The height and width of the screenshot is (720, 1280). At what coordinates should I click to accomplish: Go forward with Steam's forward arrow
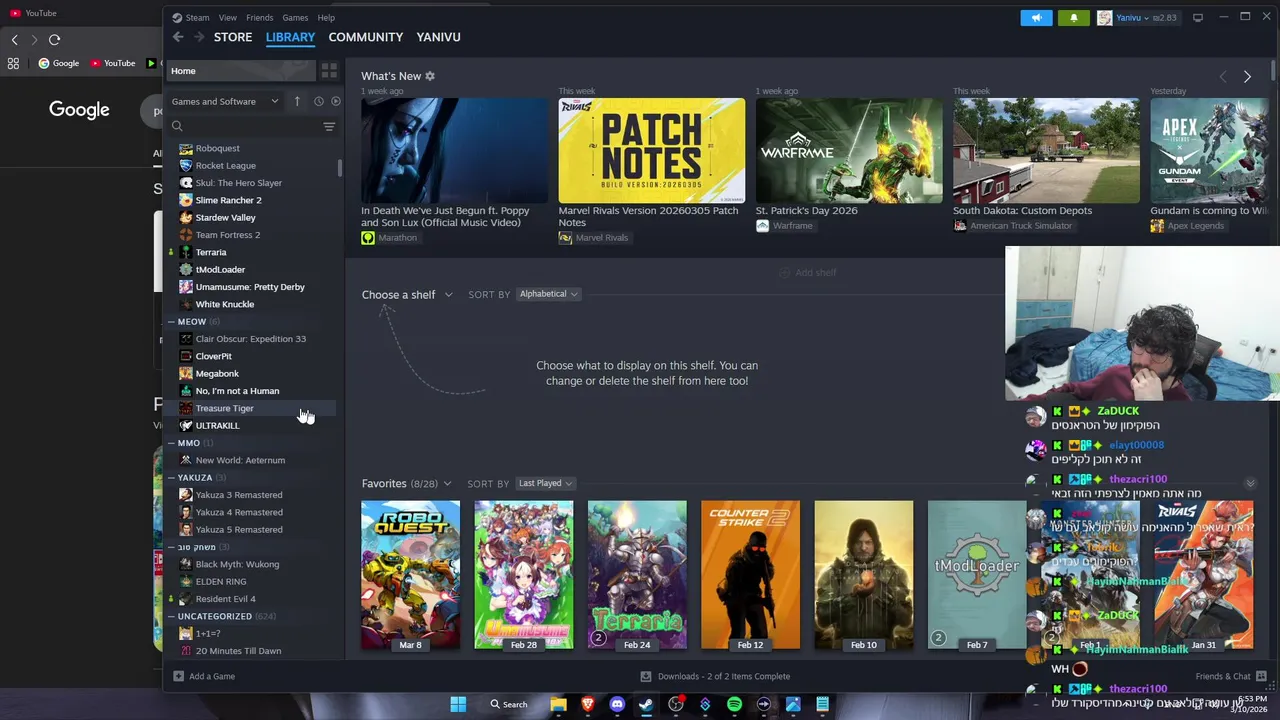(199, 37)
